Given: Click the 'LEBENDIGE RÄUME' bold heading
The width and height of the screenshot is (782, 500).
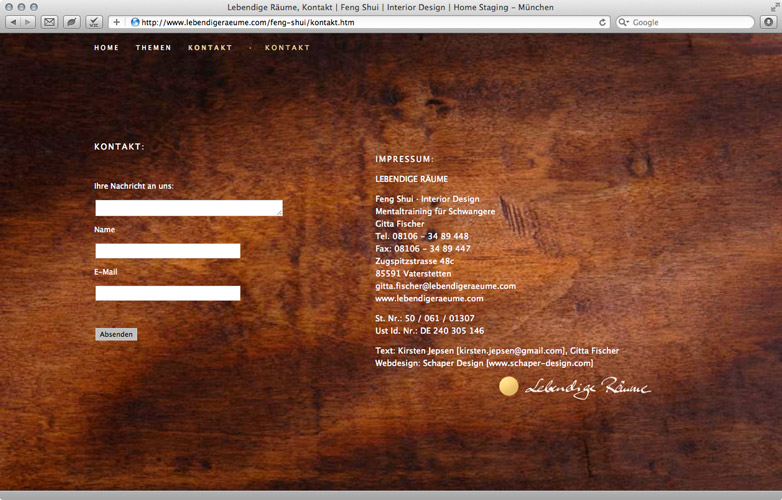Looking at the screenshot, I should 411,179.
